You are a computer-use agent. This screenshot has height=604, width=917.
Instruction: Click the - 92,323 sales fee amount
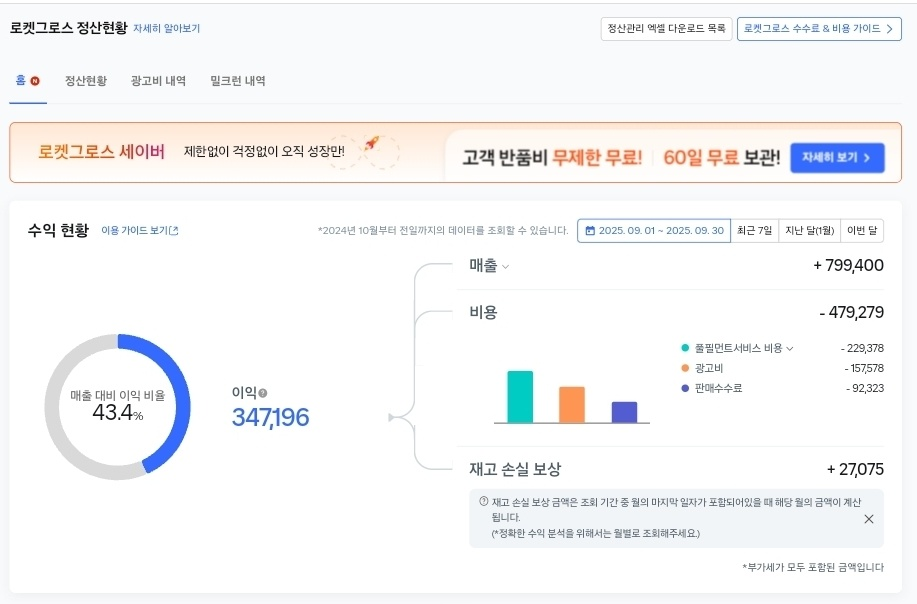[865, 388]
